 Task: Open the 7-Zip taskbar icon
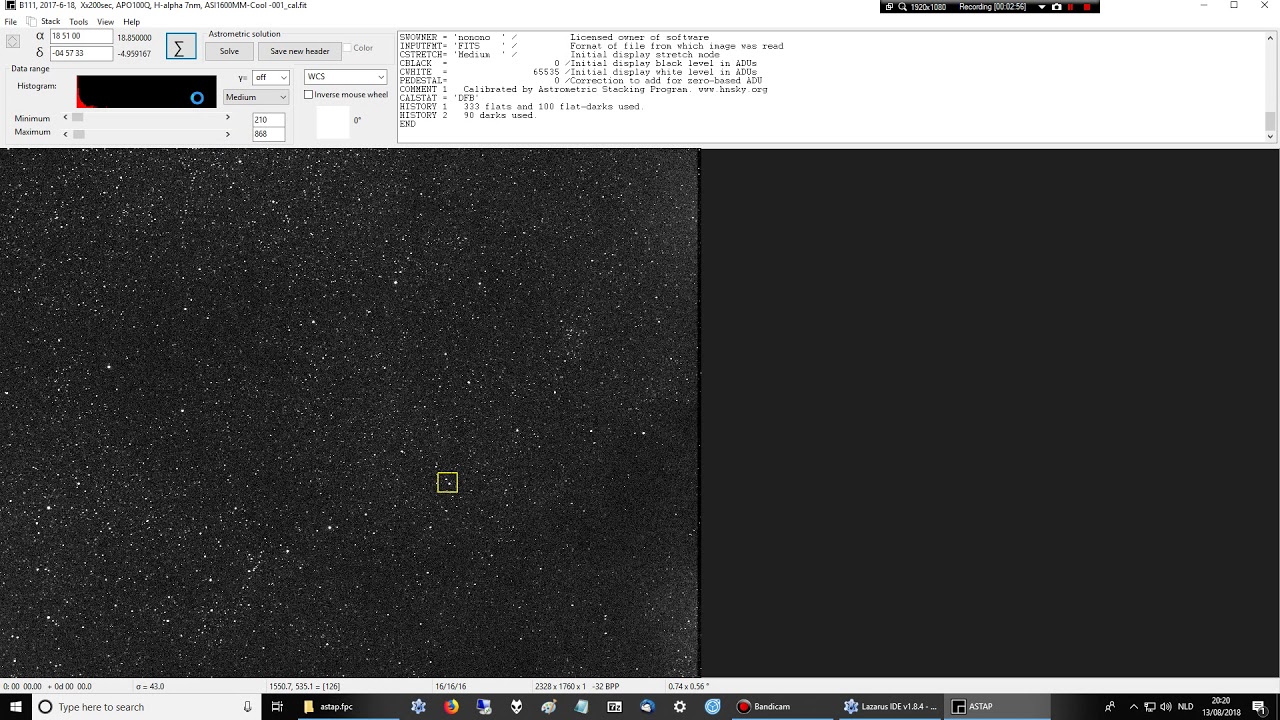pyautogui.click(x=614, y=707)
